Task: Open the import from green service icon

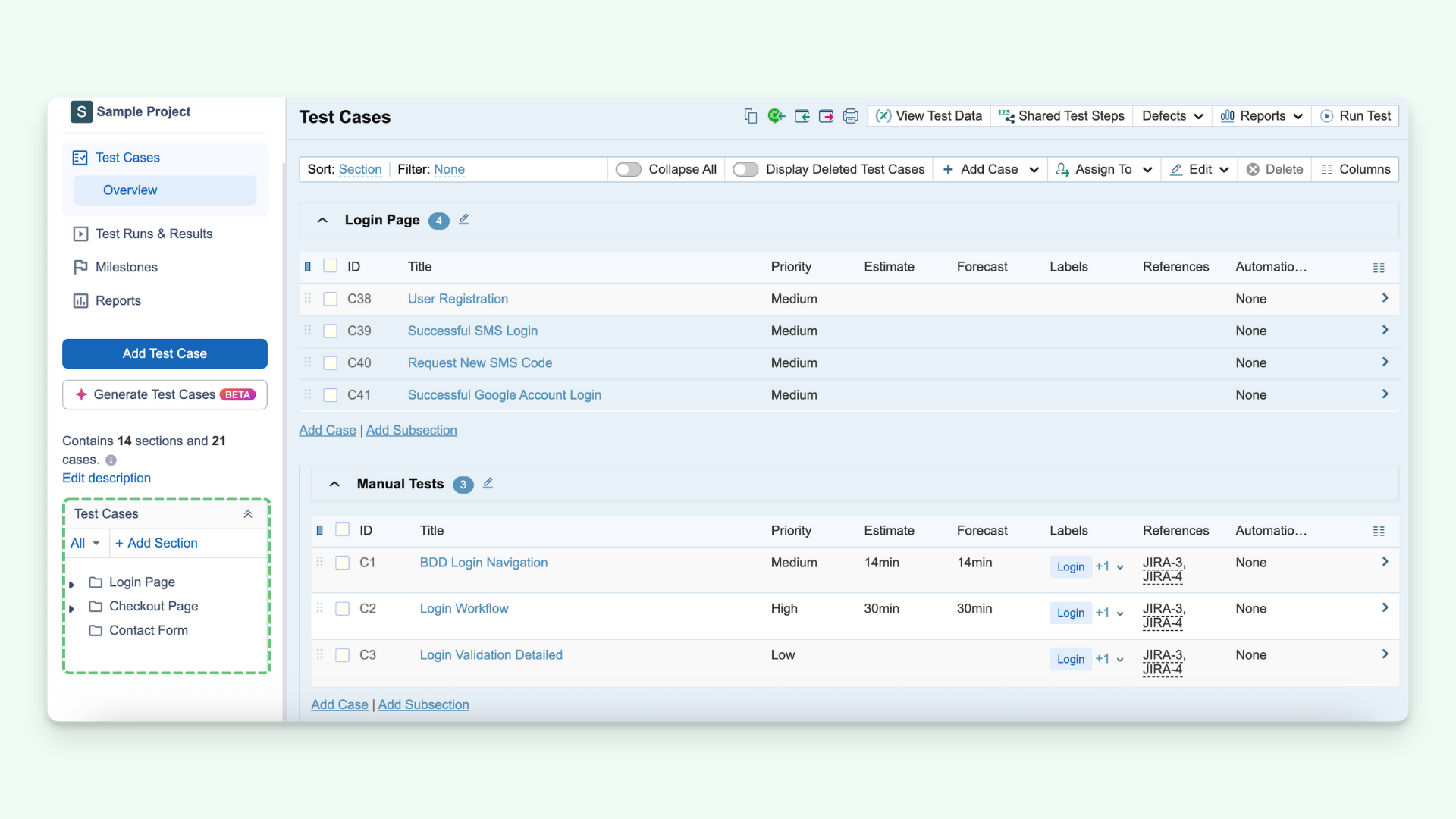Action: tap(776, 116)
